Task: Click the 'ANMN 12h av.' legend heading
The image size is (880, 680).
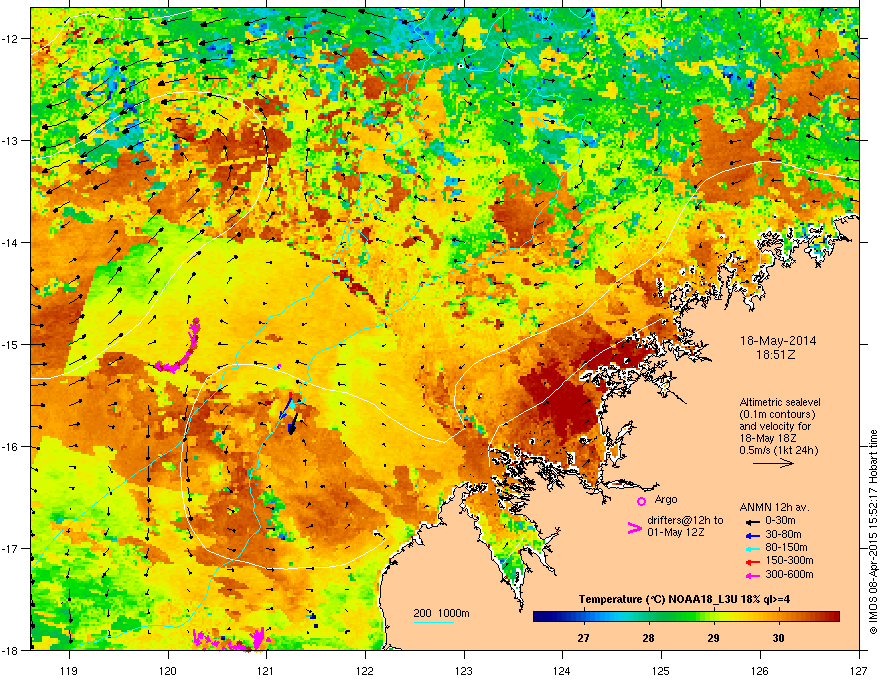Action: point(774,508)
